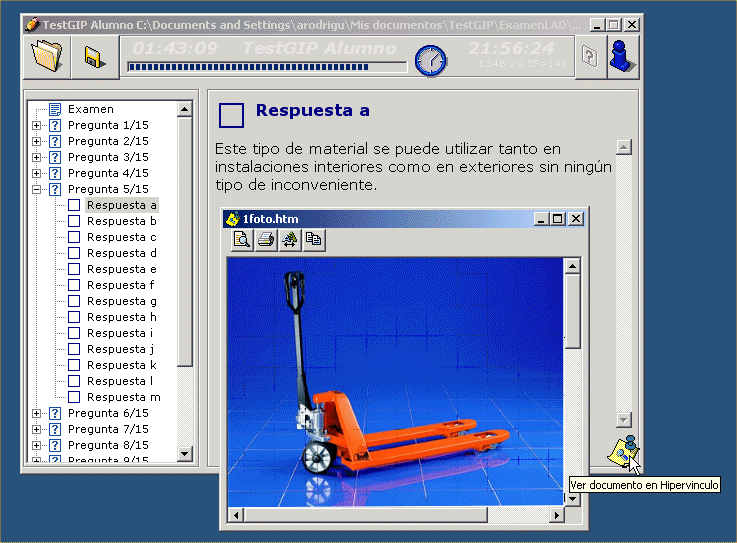
Task: View hyperlink document pin icon
Action: click(x=623, y=451)
